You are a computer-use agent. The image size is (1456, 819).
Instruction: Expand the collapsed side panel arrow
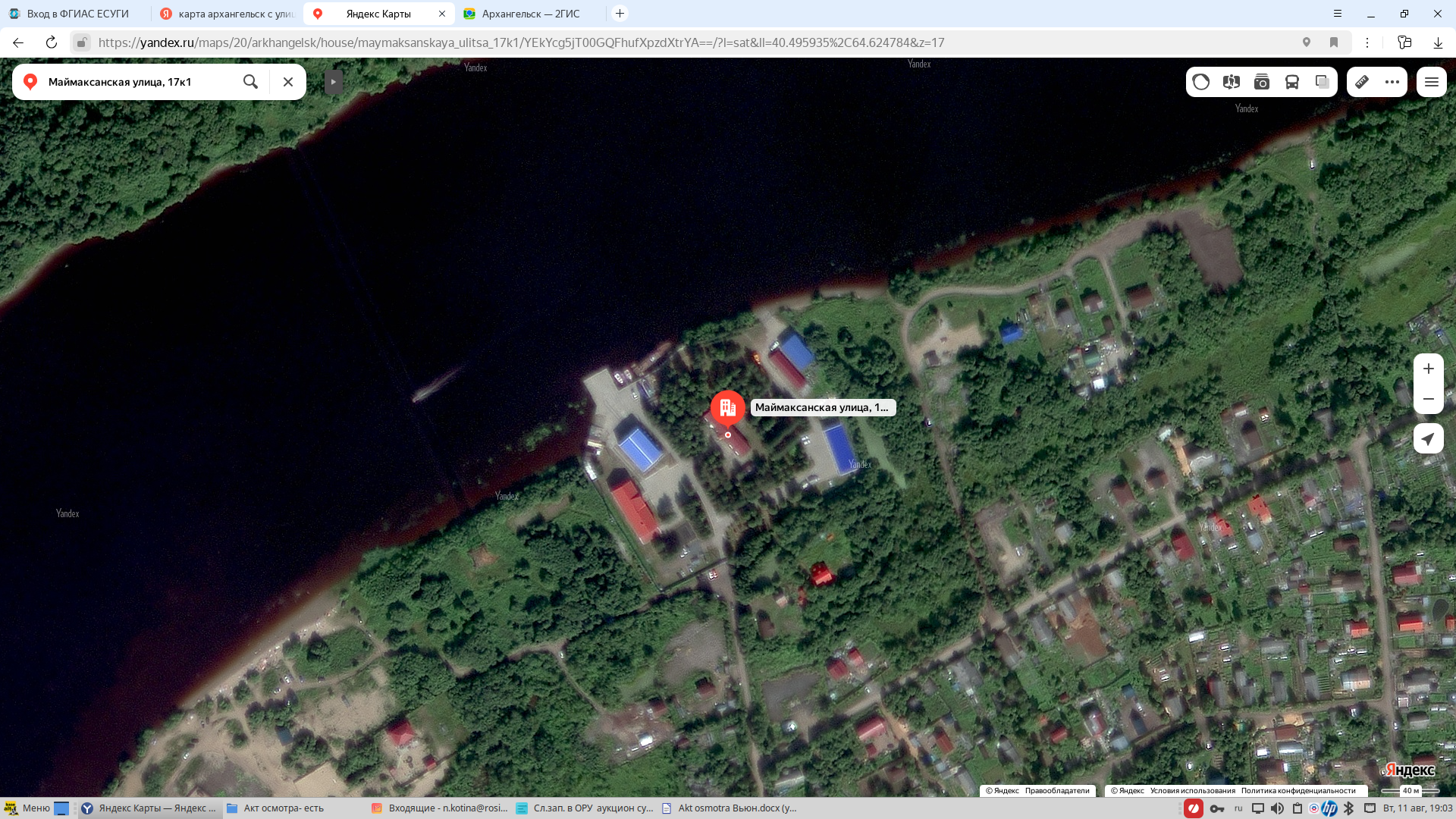click(333, 82)
